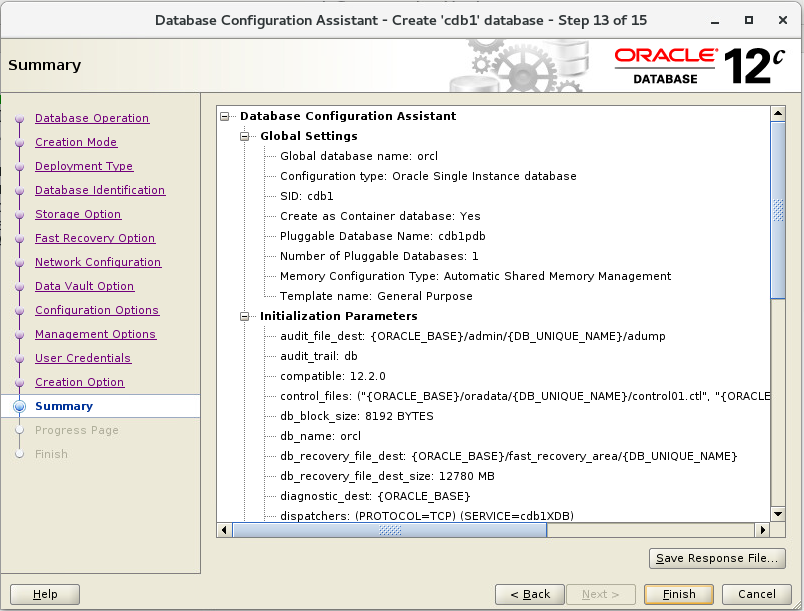
Task: Click the vertical scrollbar down arrow
Action: [778, 514]
